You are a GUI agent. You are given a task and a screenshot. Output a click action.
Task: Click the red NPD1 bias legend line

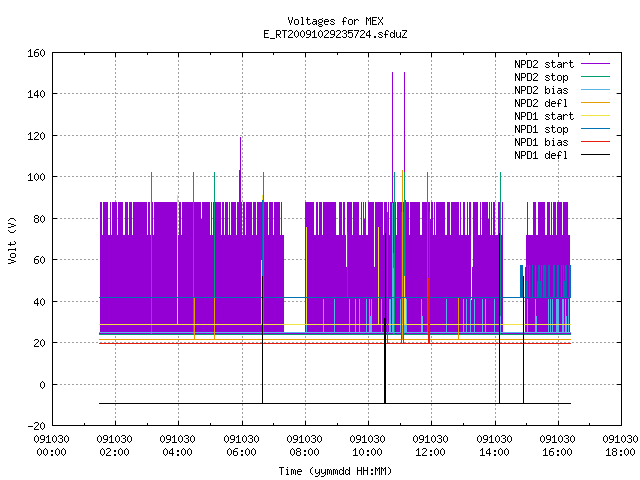[x=595, y=142]
